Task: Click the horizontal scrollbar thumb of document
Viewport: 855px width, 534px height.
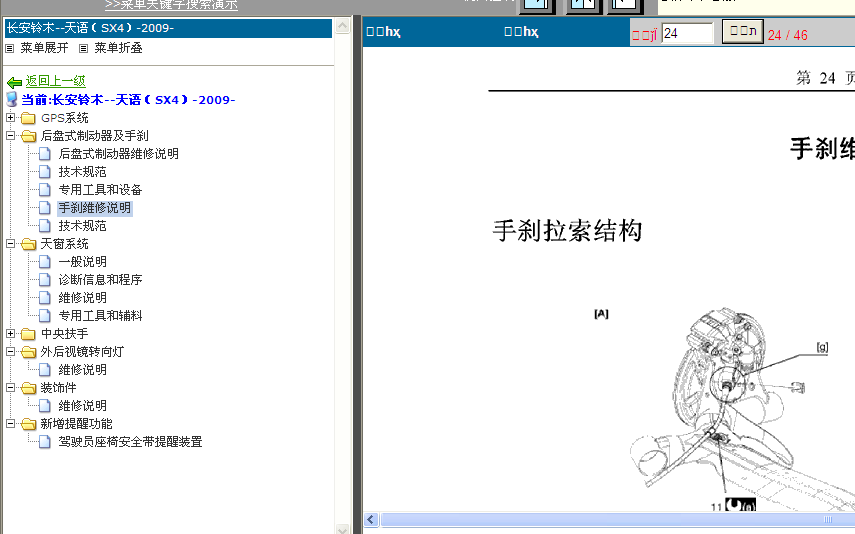Action: 618,519
